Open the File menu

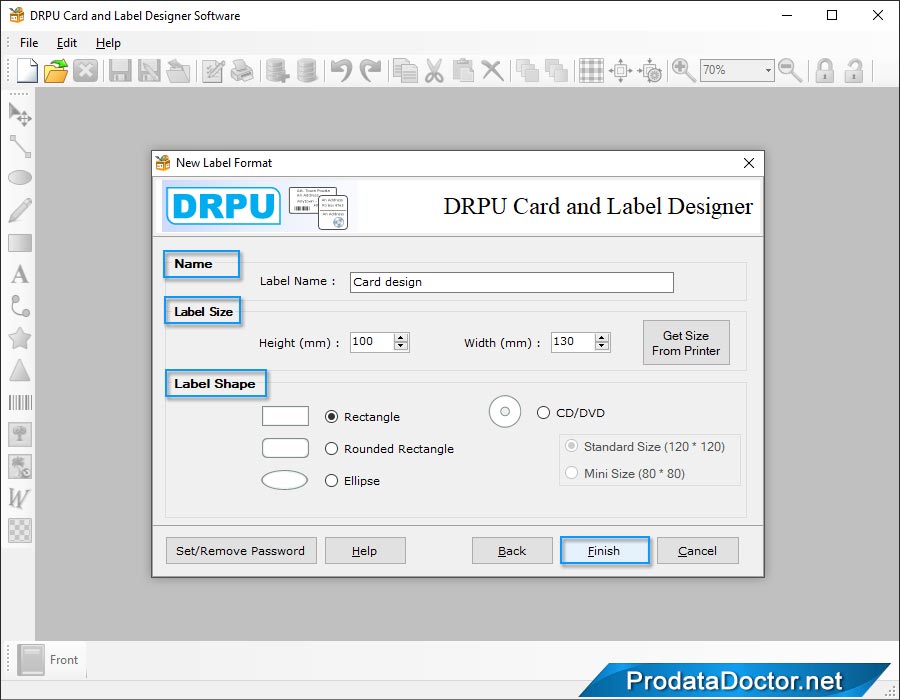[29, 43]
